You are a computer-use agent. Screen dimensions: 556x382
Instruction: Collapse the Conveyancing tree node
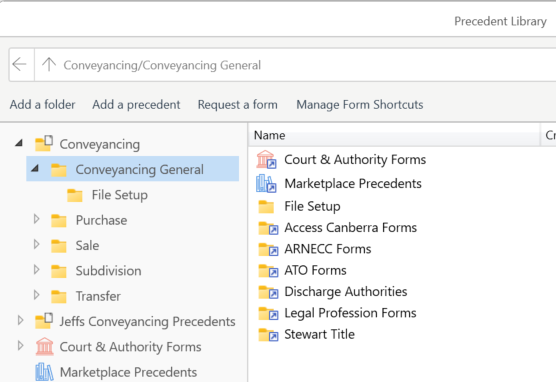(19, 143)
